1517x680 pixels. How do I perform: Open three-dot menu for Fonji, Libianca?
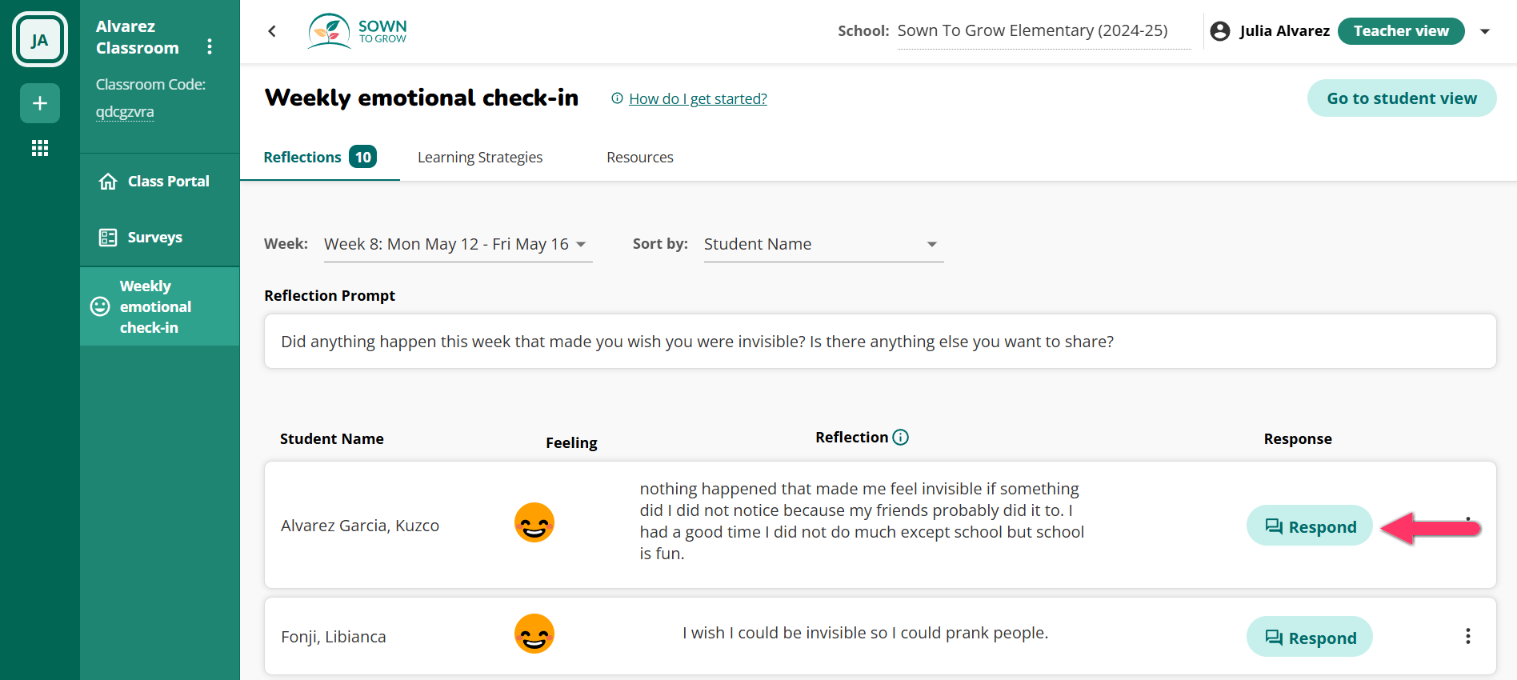(x=1468, y=636)
